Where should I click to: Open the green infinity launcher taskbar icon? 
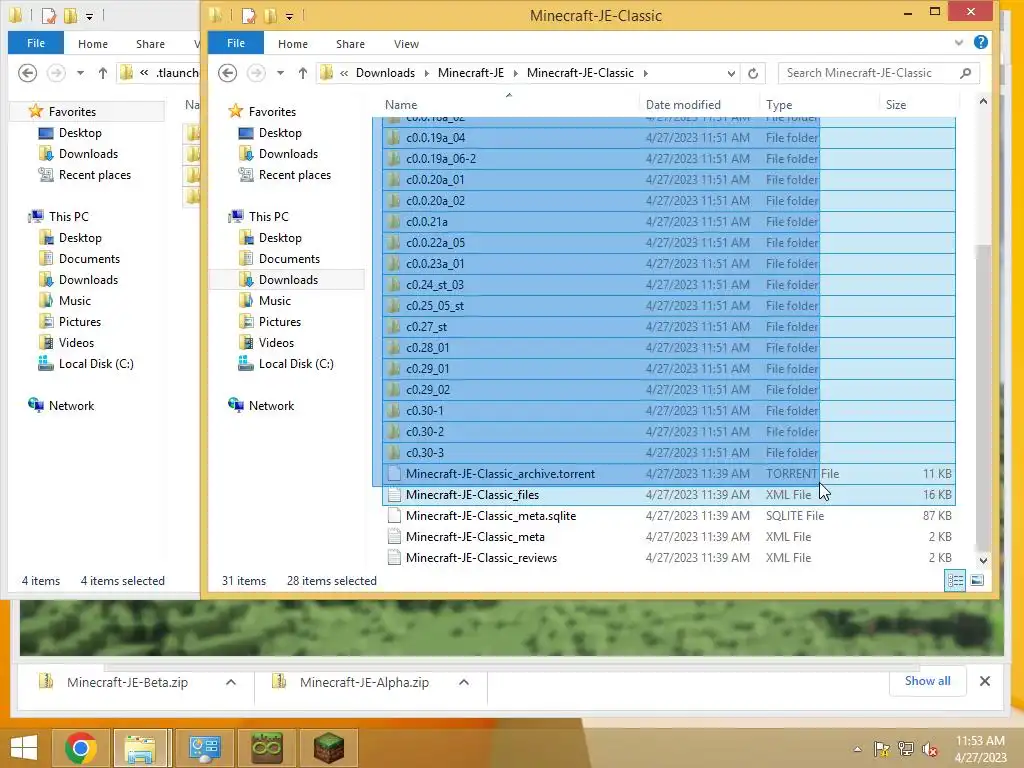(266, 748)
